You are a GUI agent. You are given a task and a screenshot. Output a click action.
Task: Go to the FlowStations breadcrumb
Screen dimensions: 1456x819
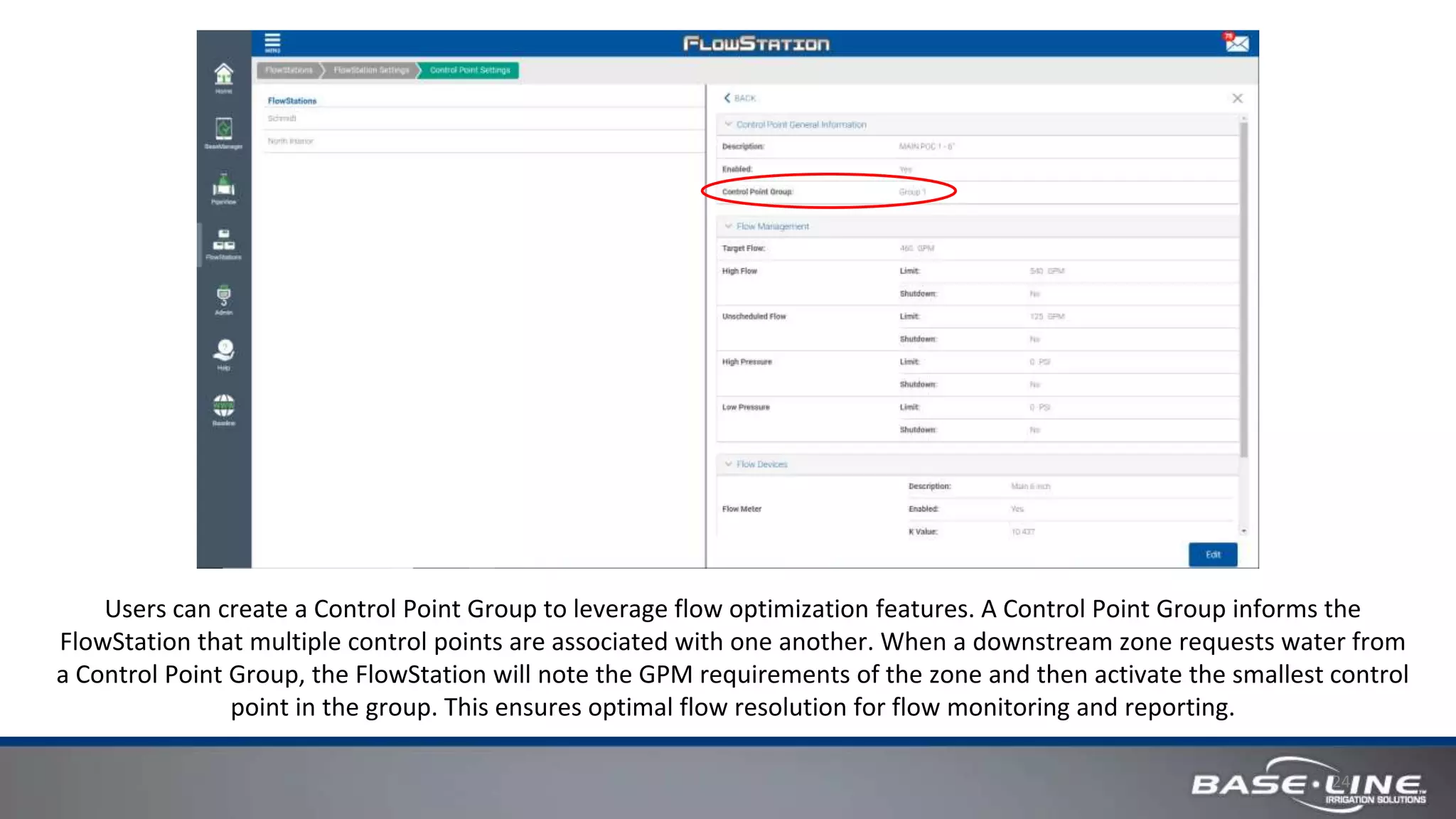tap(289, 70)
